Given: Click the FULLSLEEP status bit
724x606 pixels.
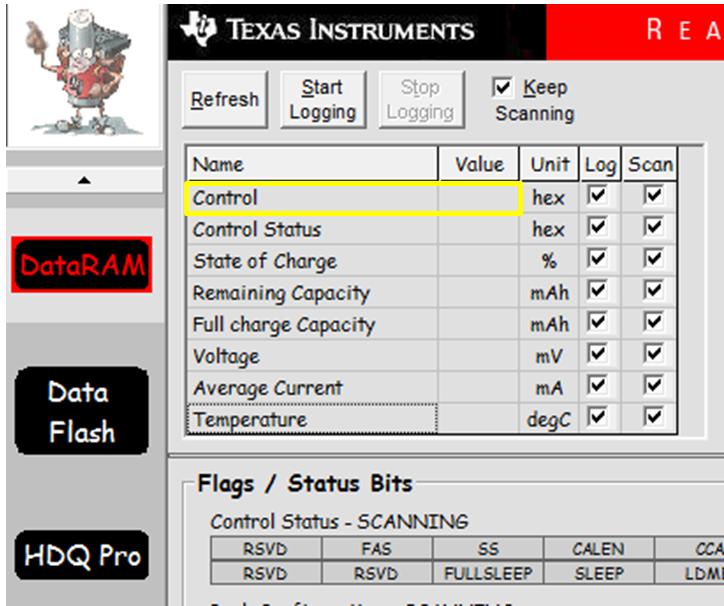Looking at the screenshot, I should [488, 573].
